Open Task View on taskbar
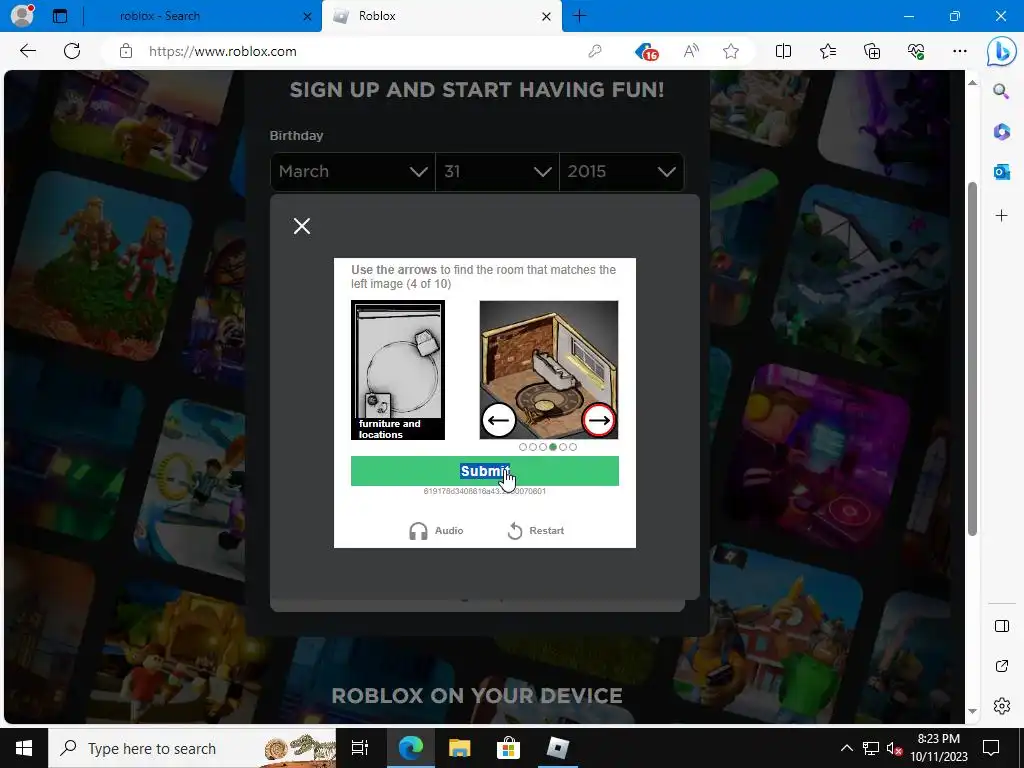Image resolution: width=1024 pixels, height=768 pixels. point(360,748)
